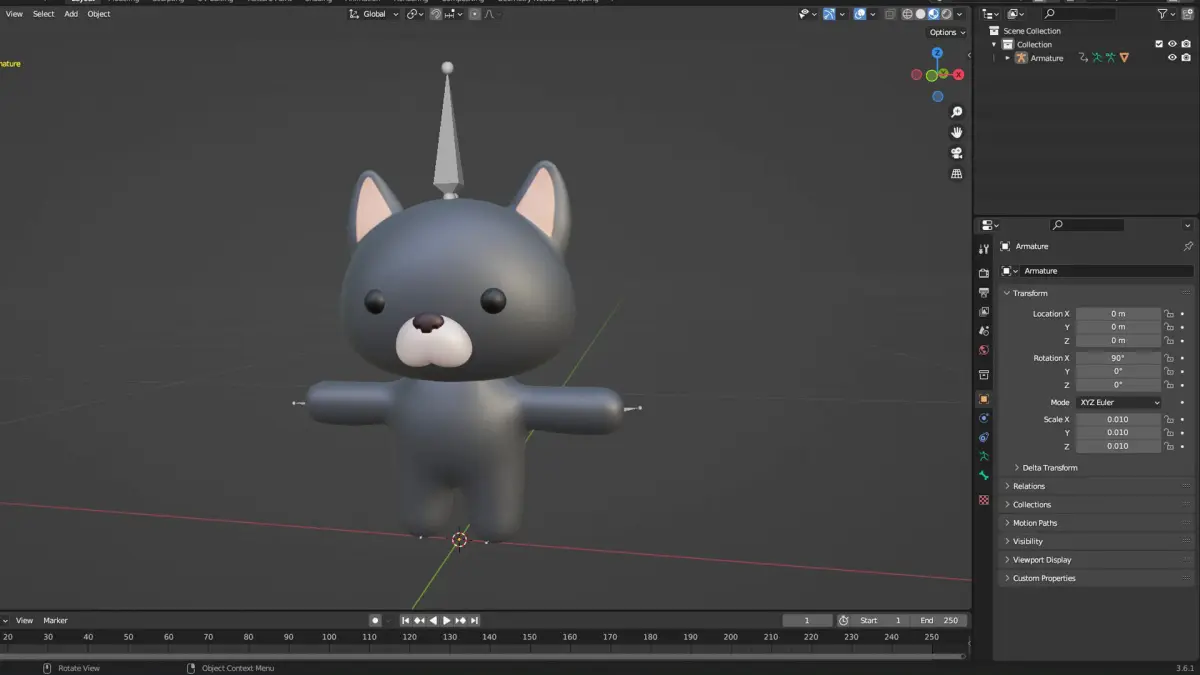The height and width of the screenshot is (675, 1200).
Task: Open the viewport View menu
Action: click(14, 14)
